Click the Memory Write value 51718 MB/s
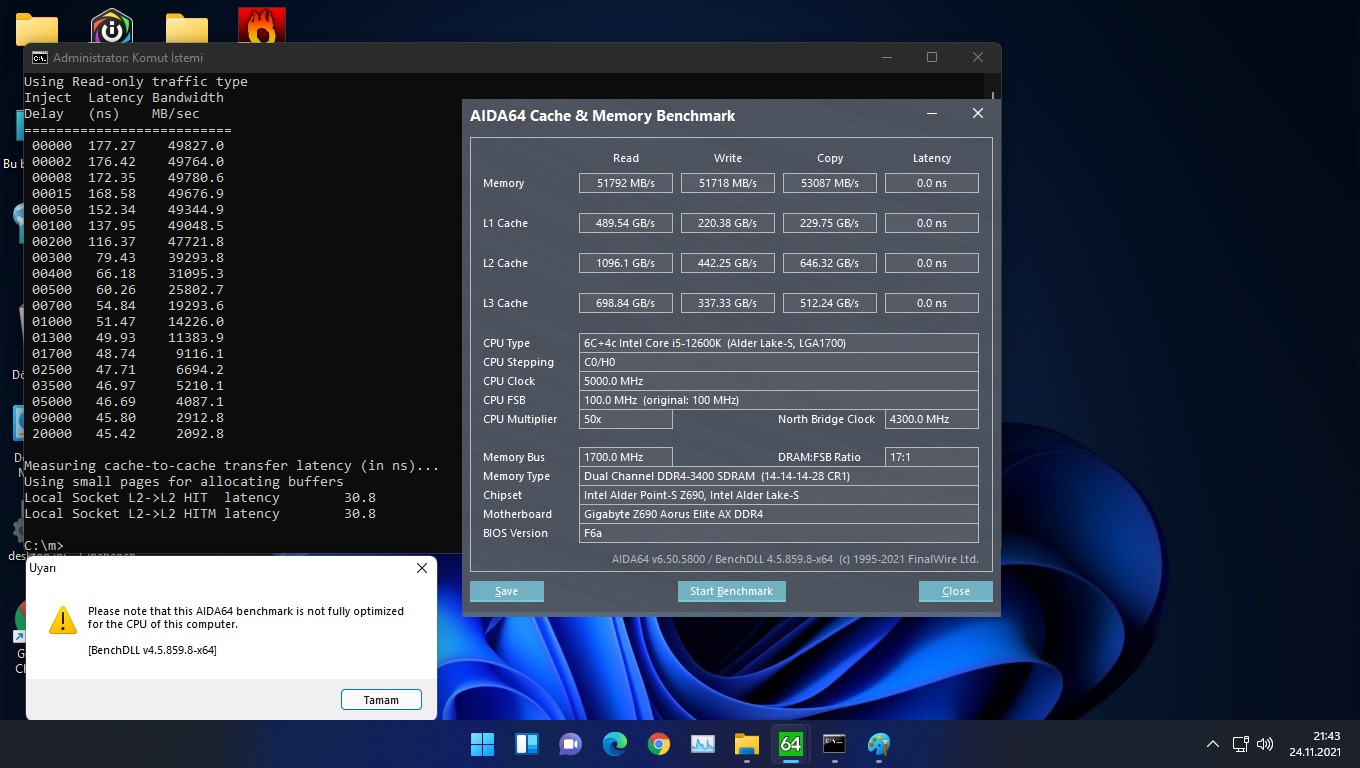This screenshot has width=1360, height=768. click(728, 183)
